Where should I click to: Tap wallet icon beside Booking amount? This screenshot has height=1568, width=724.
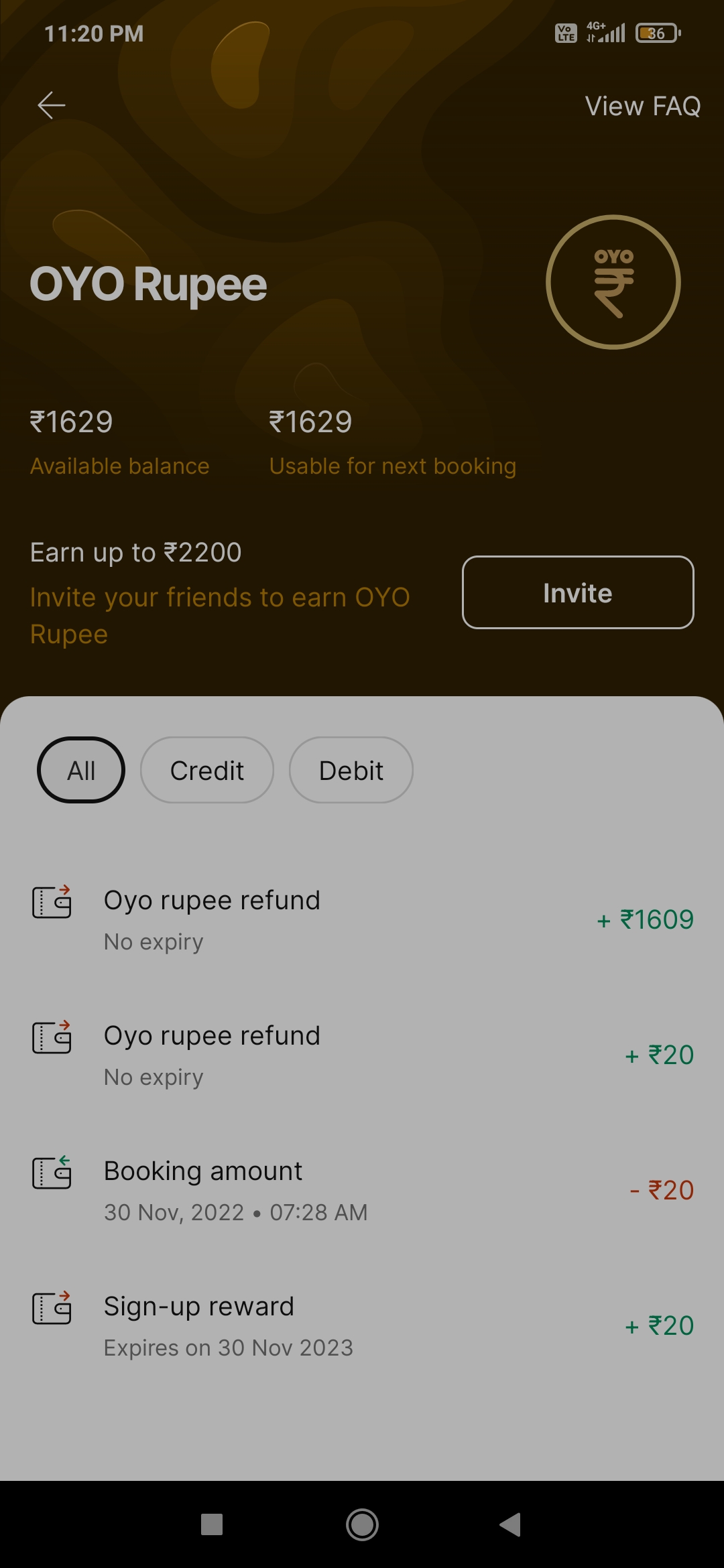52,1173
